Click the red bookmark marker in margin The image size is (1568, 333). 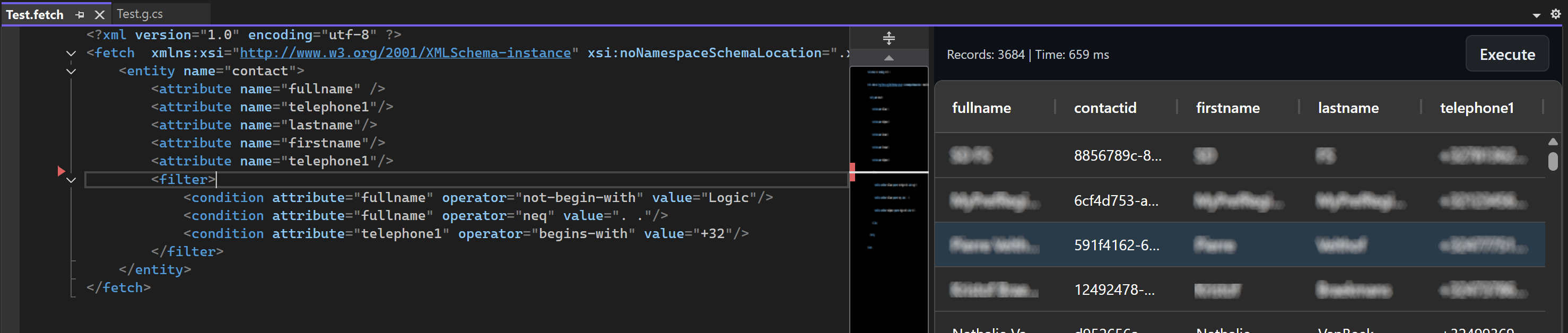pos(61,171)
